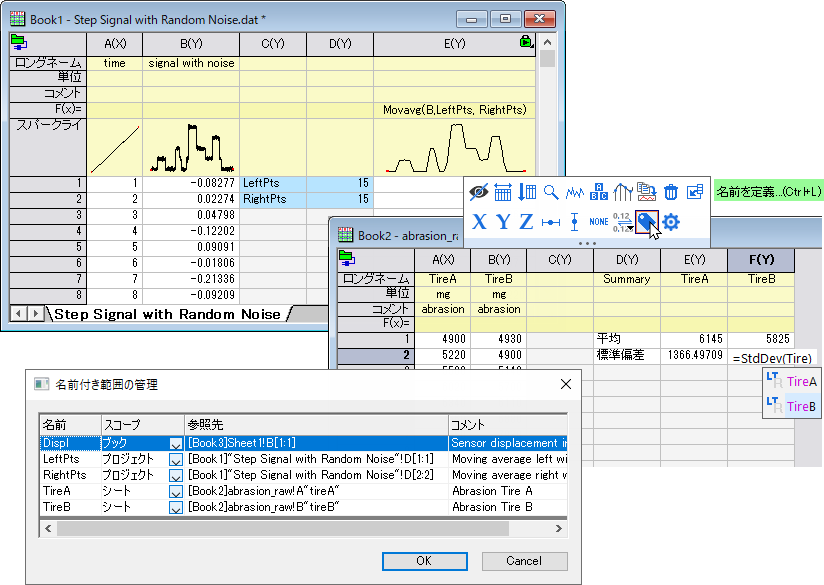Image resolution: width=824 pixels, height=585 pixels.
Task: Open scope dropdown for TireB row
Action: point(176,508)
